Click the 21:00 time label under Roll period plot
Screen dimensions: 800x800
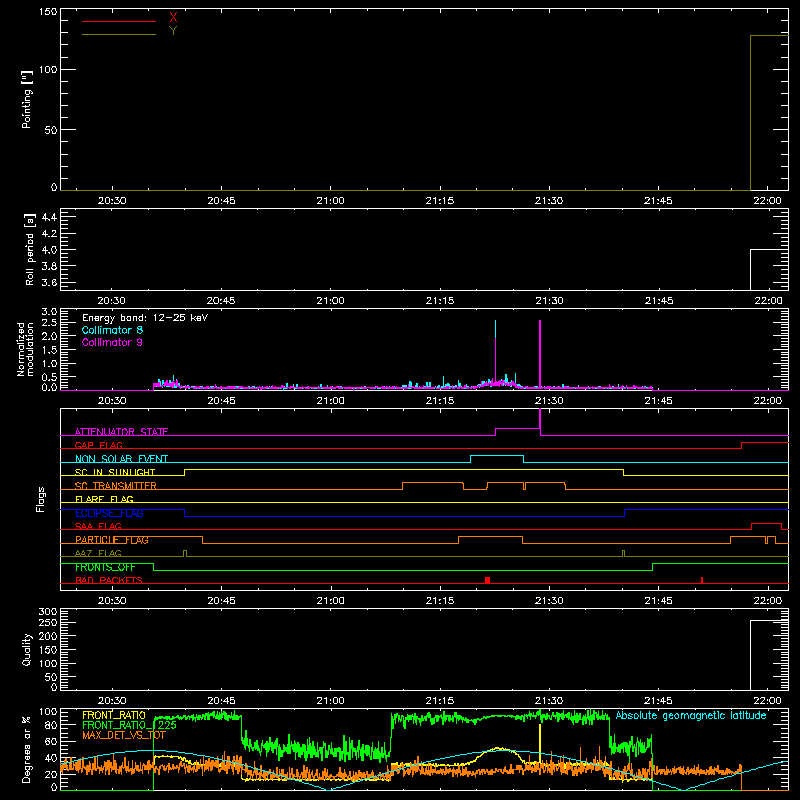click(x=330, y=301)
